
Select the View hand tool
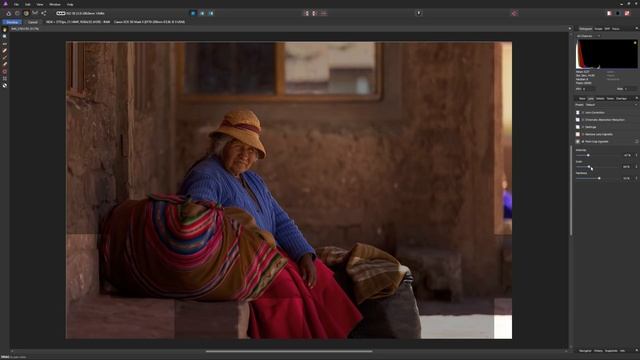(5, 30)
